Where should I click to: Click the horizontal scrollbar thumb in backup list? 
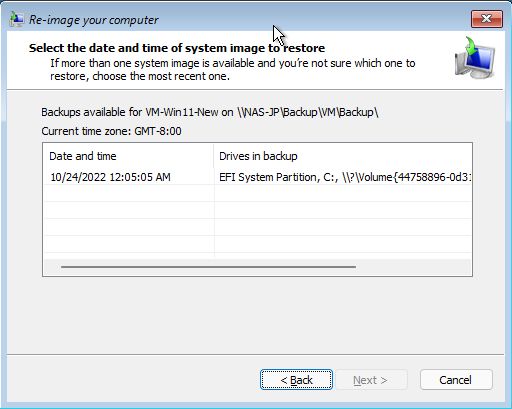pyautogui.click(x=208, y=267)
